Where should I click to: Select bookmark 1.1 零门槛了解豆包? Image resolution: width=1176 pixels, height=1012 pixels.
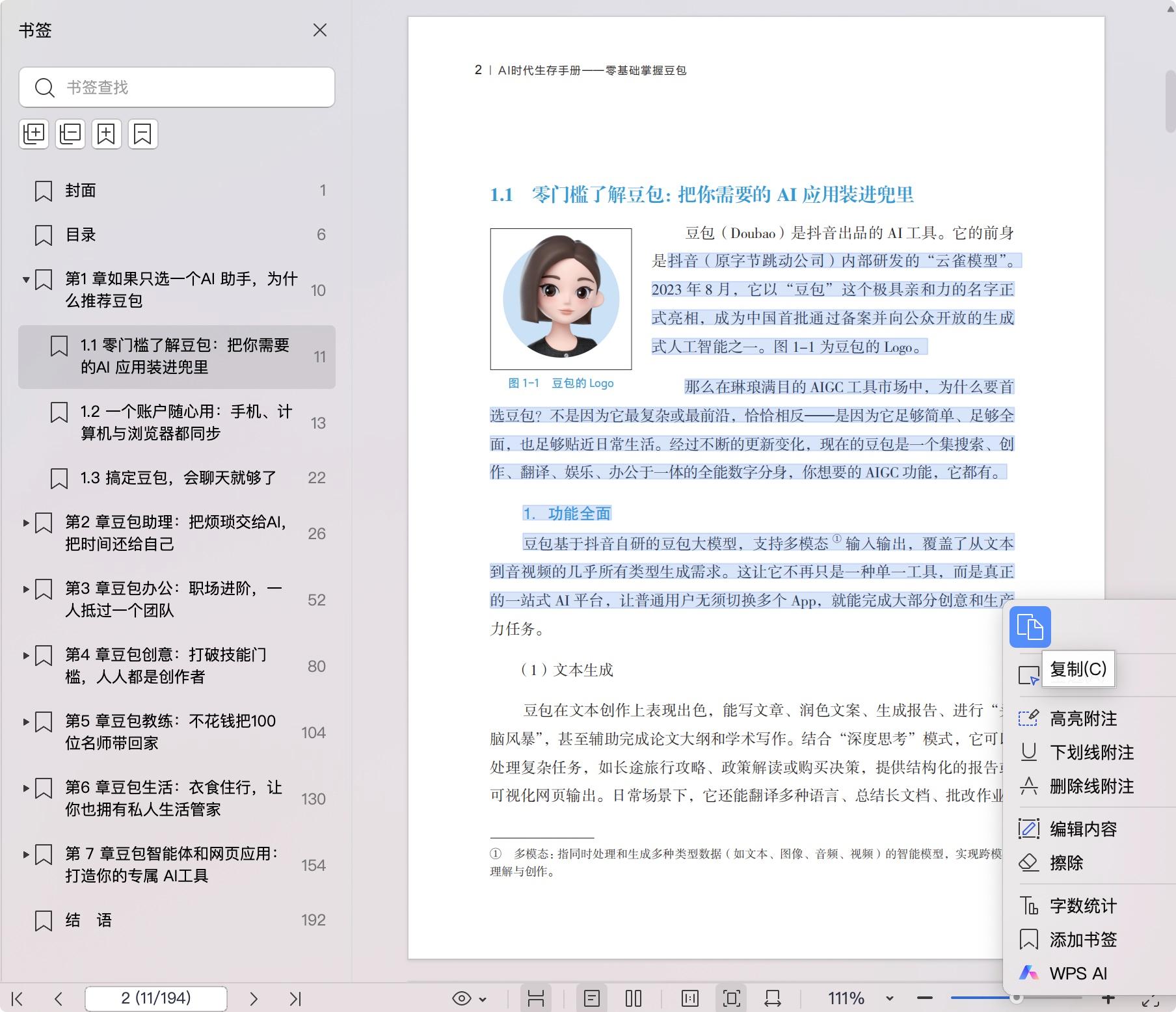(177, 356)
